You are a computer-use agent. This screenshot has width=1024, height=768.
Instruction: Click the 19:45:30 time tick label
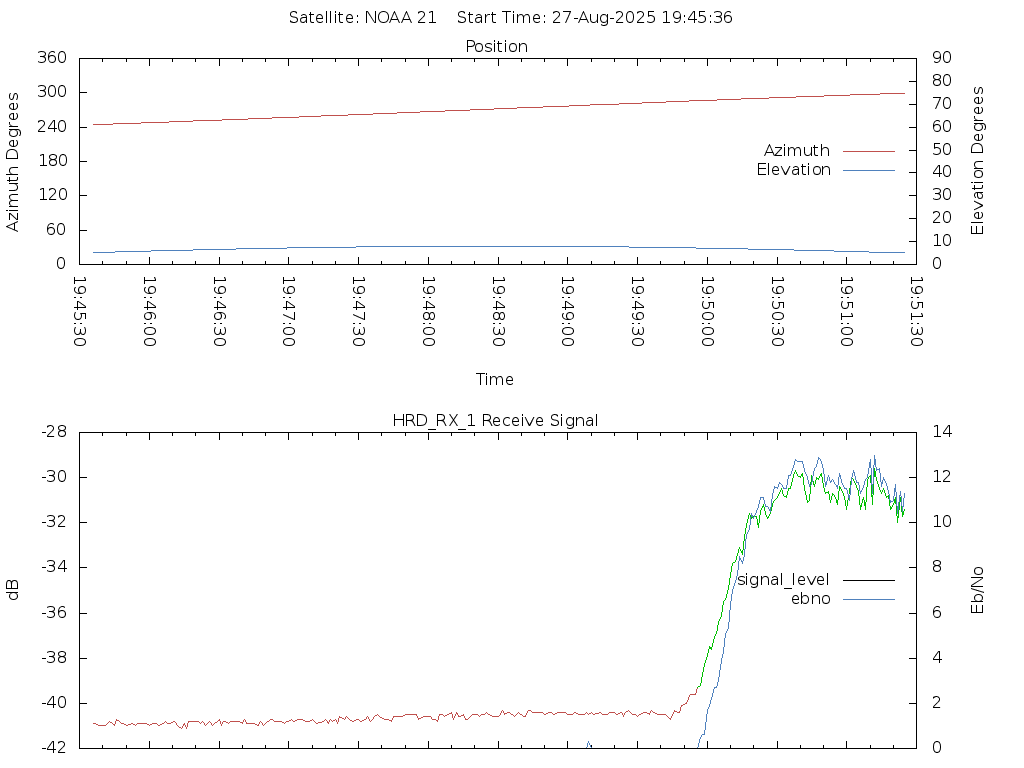pyautogui.click(x=80, y=312)
